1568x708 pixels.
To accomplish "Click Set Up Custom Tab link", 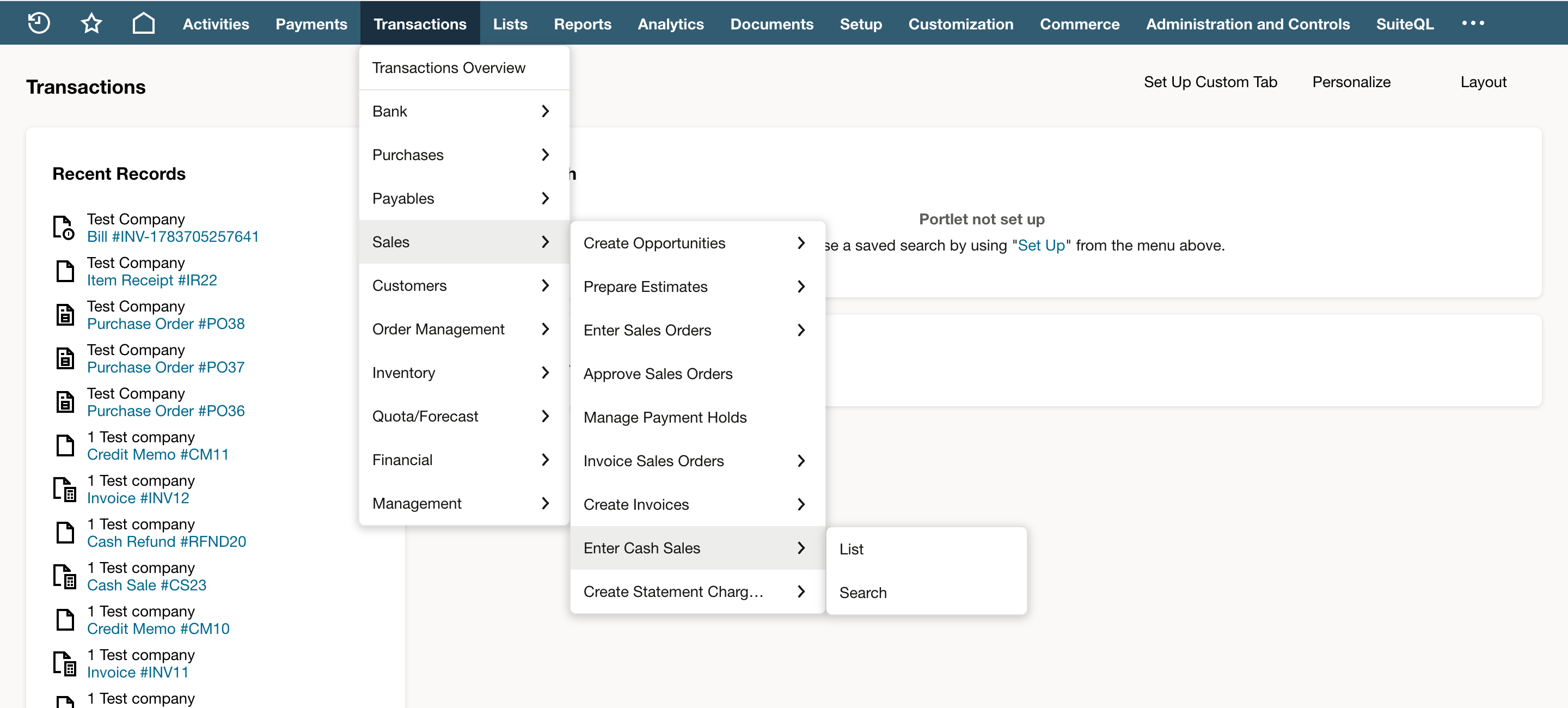I will click(1210, 82).
